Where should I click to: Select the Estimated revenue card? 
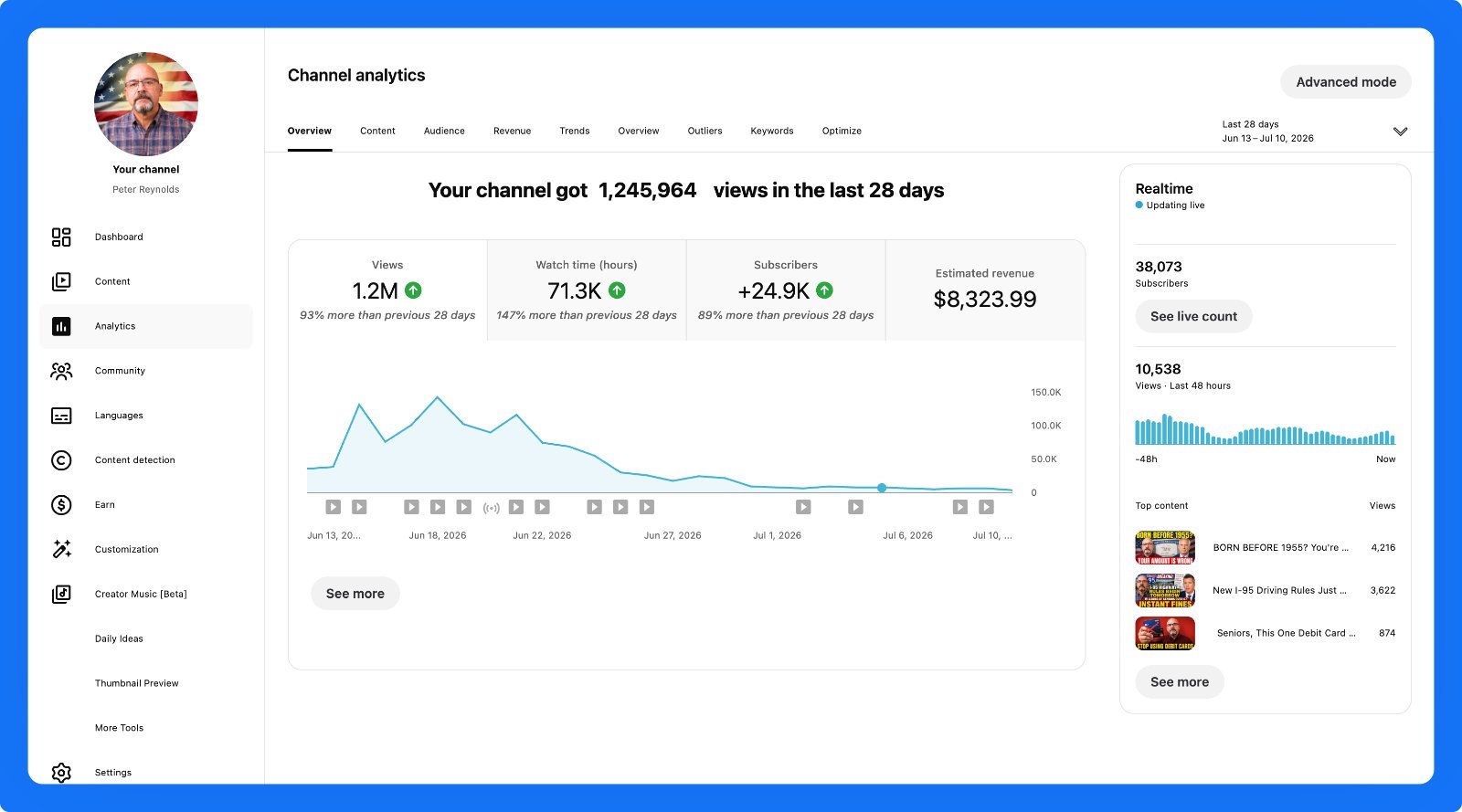pyautogui.click(x=985, y=290)
